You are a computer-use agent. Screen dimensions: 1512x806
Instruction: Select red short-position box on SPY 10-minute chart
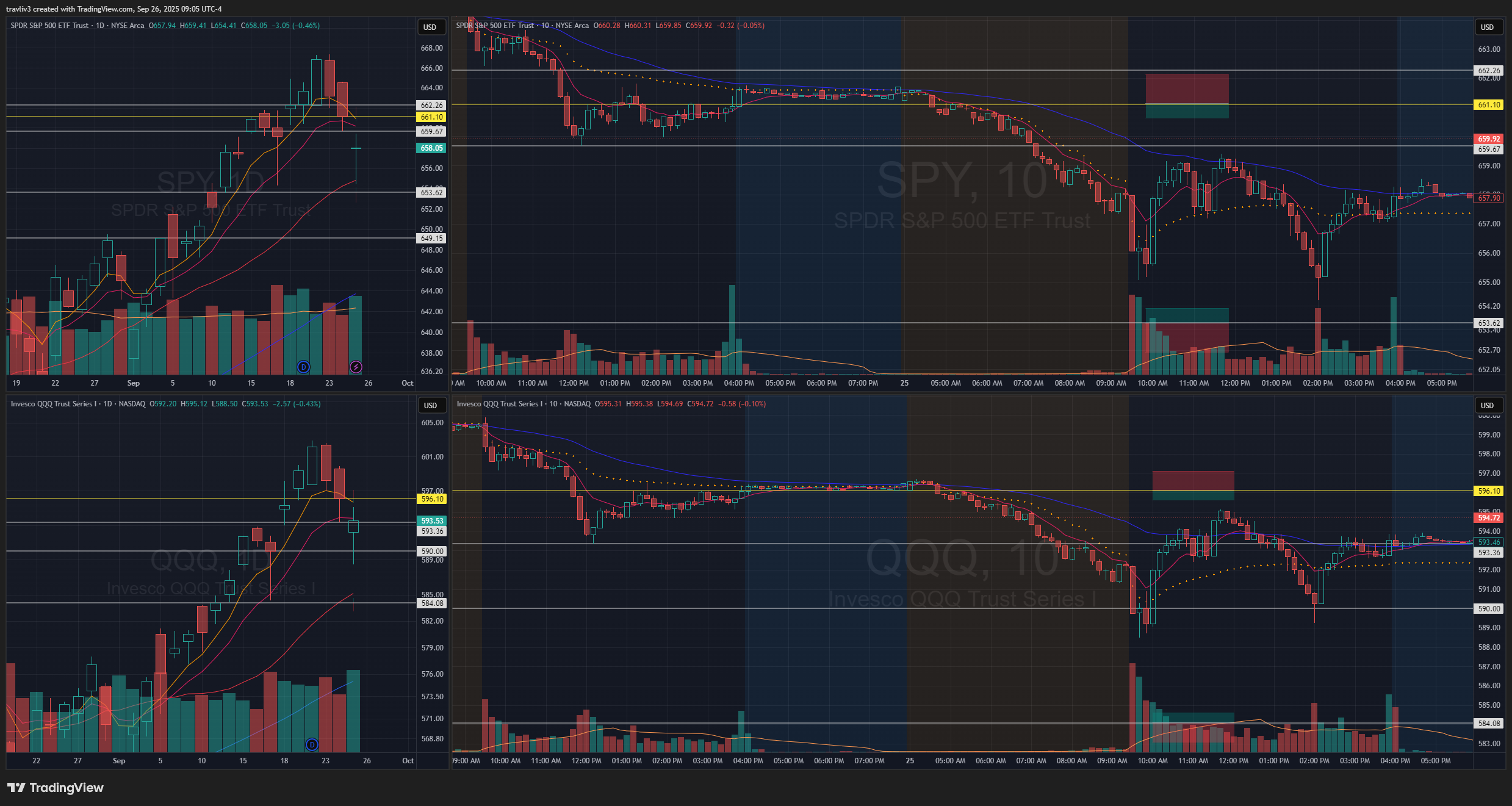pyautogui.click(x=1186, y=88)
